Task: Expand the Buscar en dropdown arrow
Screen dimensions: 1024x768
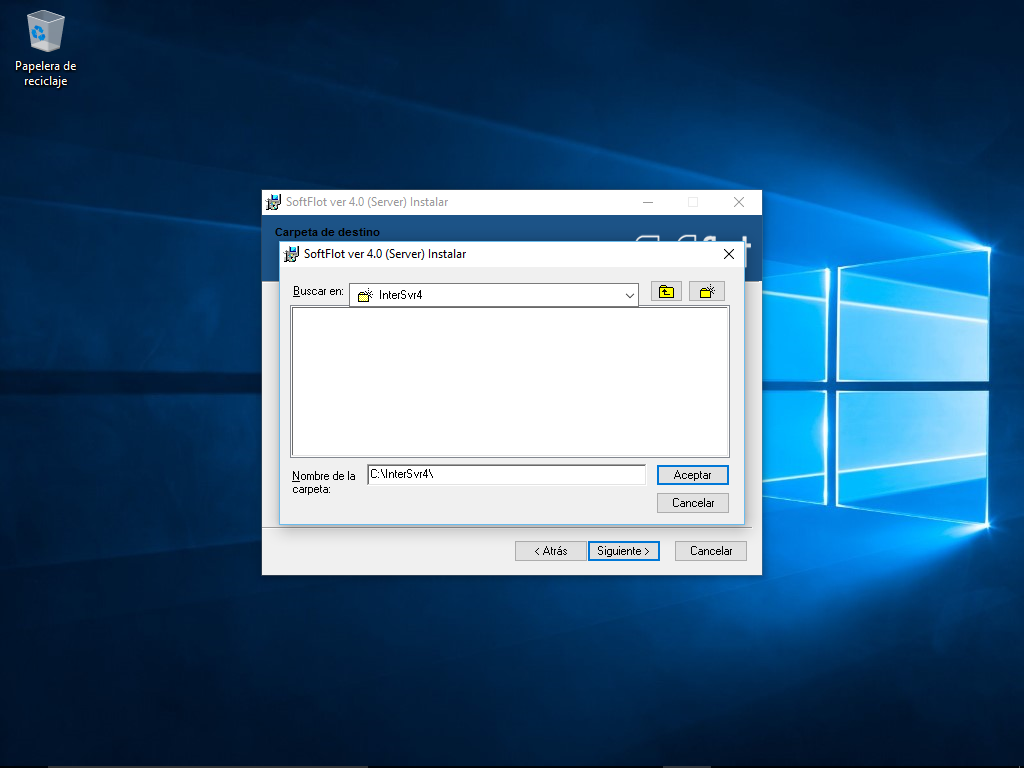Action: (629, 295)
